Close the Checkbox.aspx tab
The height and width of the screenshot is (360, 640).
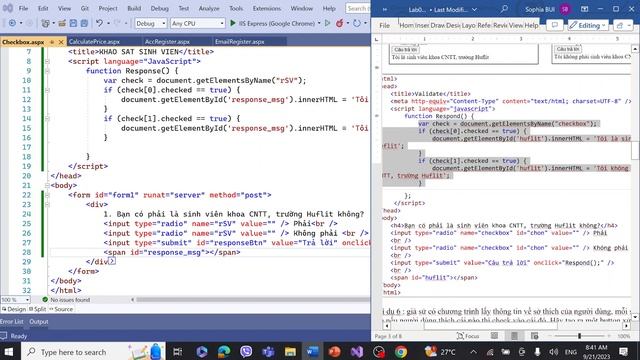click(61, 42)
